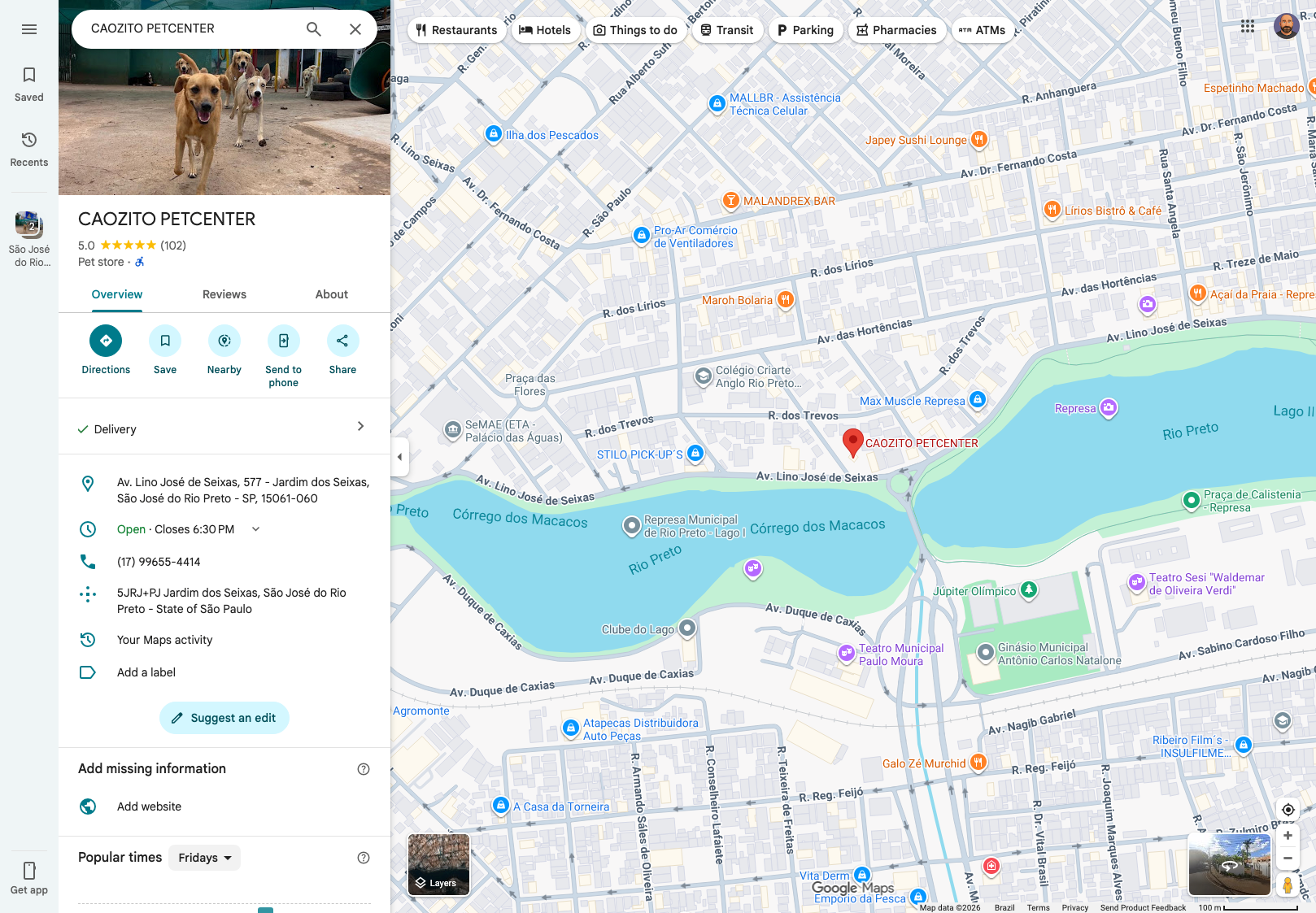
Task: Filter map by Things to do chip
Action: click(635, 30)
